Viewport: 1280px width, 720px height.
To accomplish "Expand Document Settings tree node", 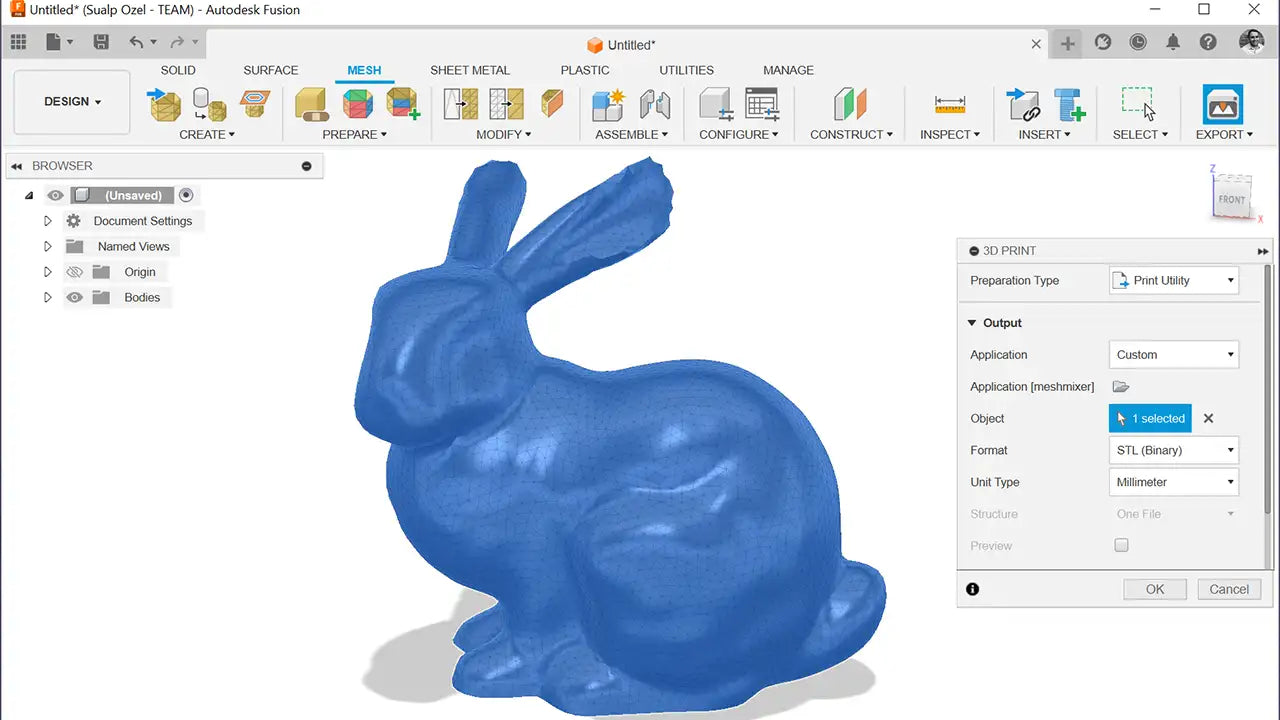I will coord(47,221).
